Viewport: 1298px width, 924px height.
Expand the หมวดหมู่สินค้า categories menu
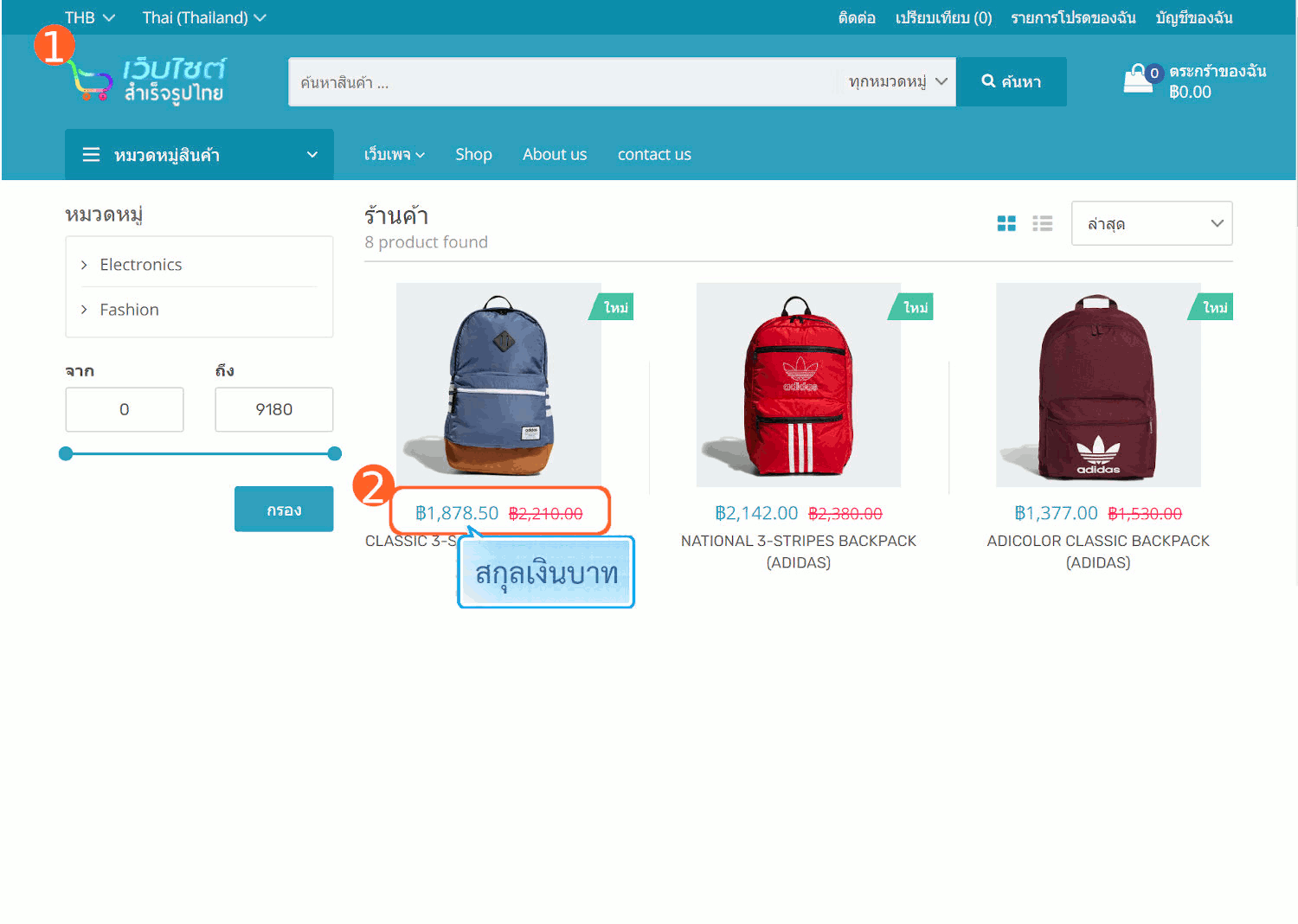tap(199, 155)
